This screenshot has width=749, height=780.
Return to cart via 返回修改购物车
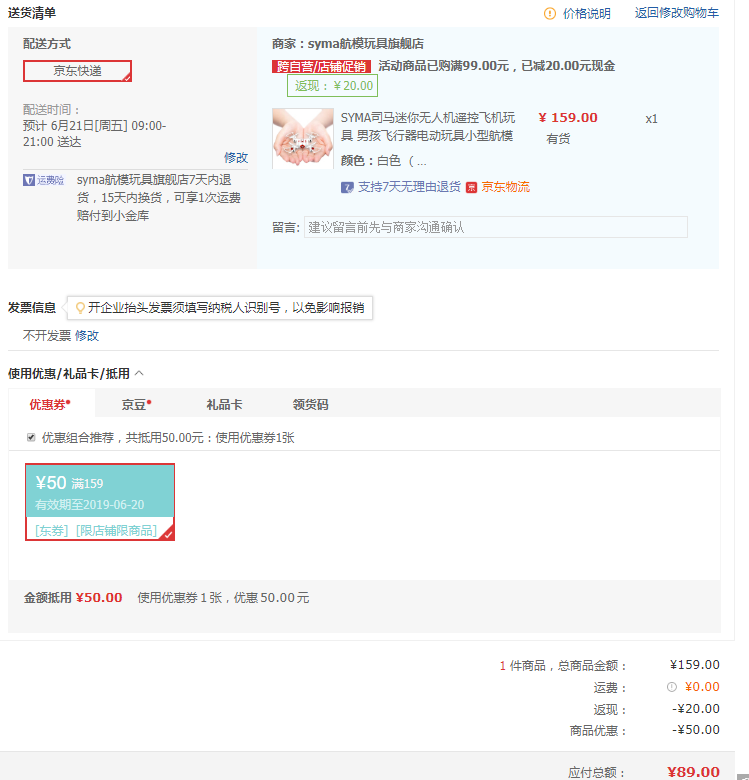(x=676, y=13)
